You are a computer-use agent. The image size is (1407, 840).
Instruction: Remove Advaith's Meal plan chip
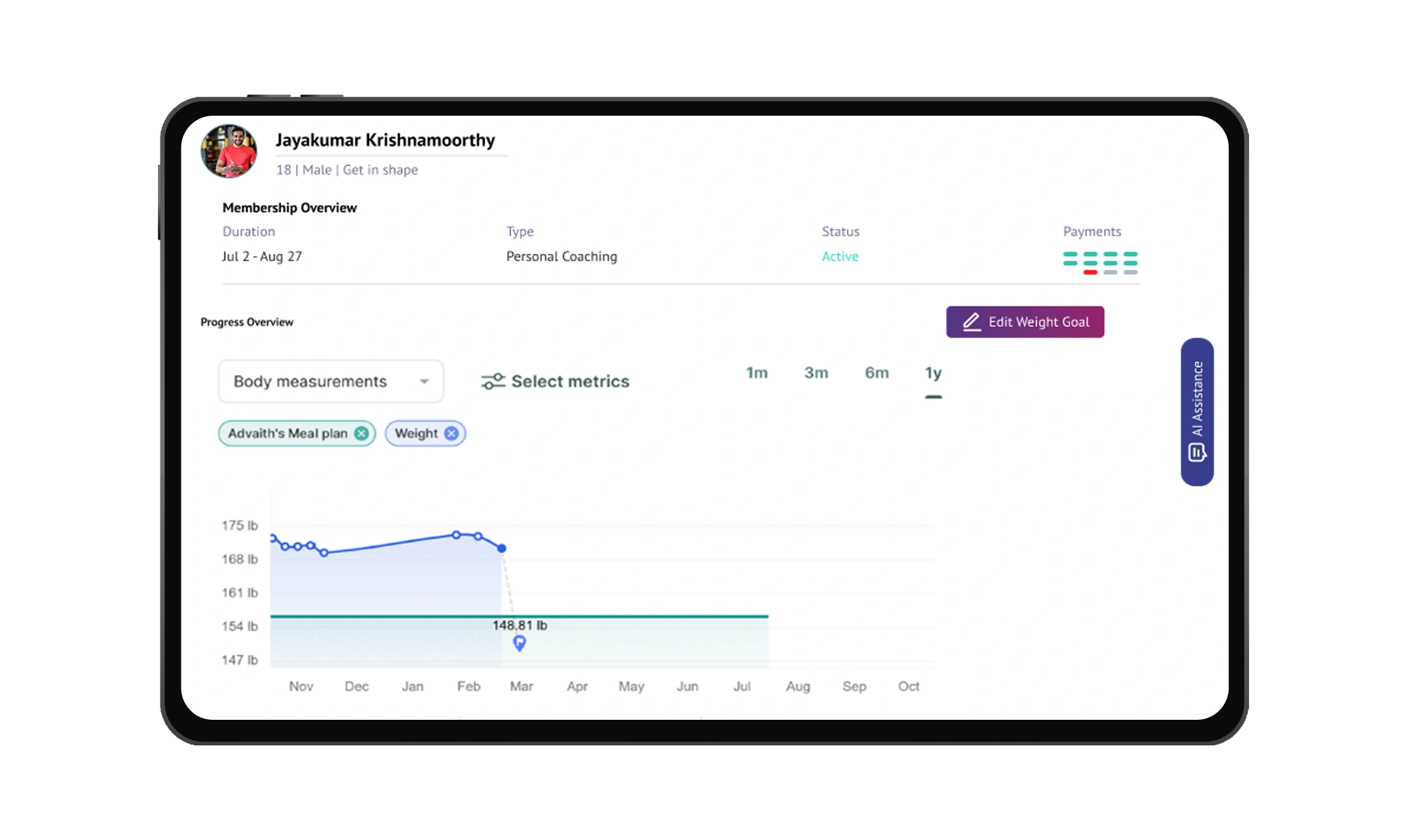361,433
